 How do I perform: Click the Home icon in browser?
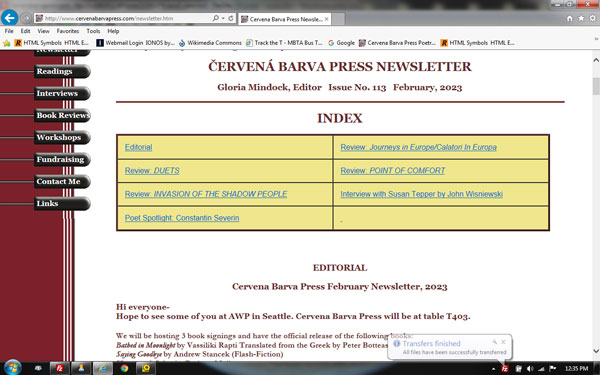(x=569, y=18)
